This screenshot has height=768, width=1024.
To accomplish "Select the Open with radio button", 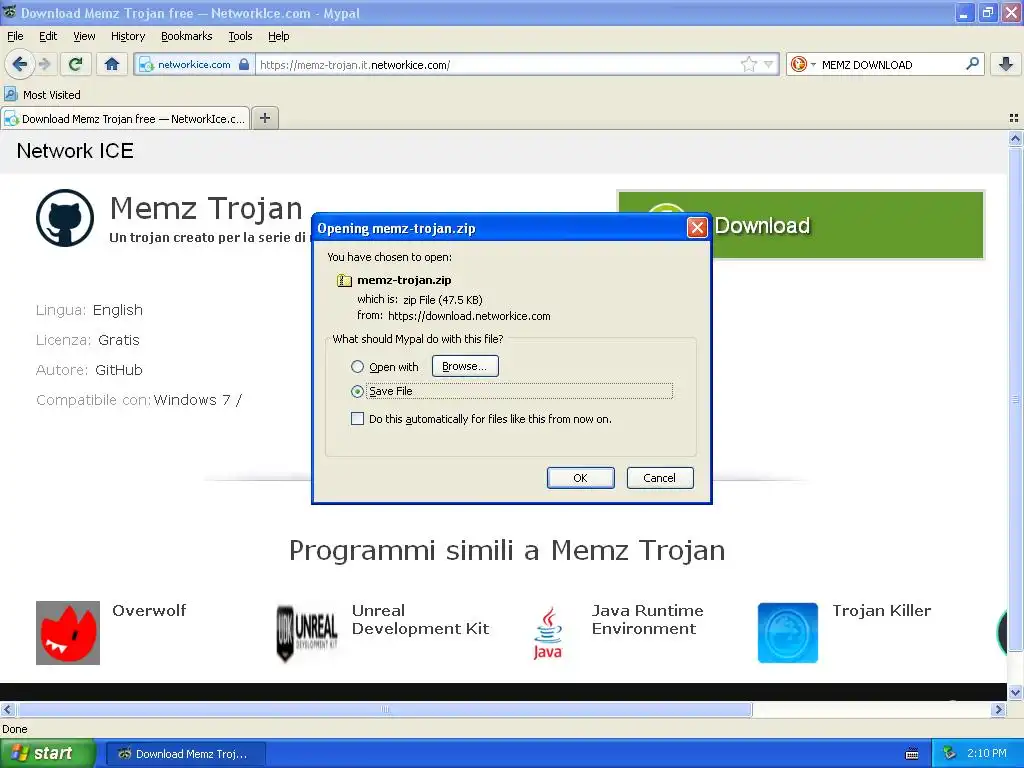I will click(x=357, y=366).
